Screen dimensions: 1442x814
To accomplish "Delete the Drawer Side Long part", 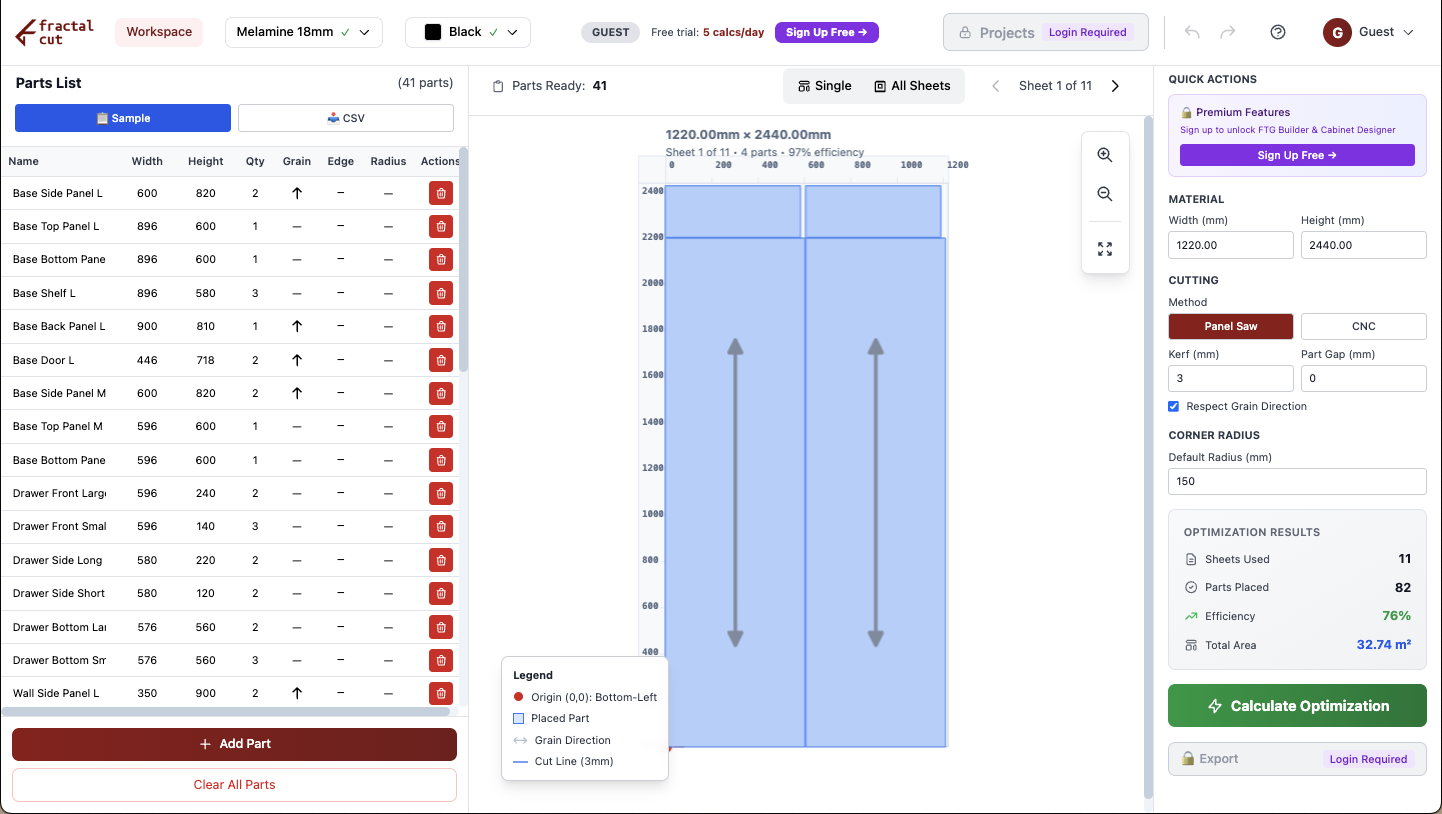I will pyautogui.click(x=440, y=560).
